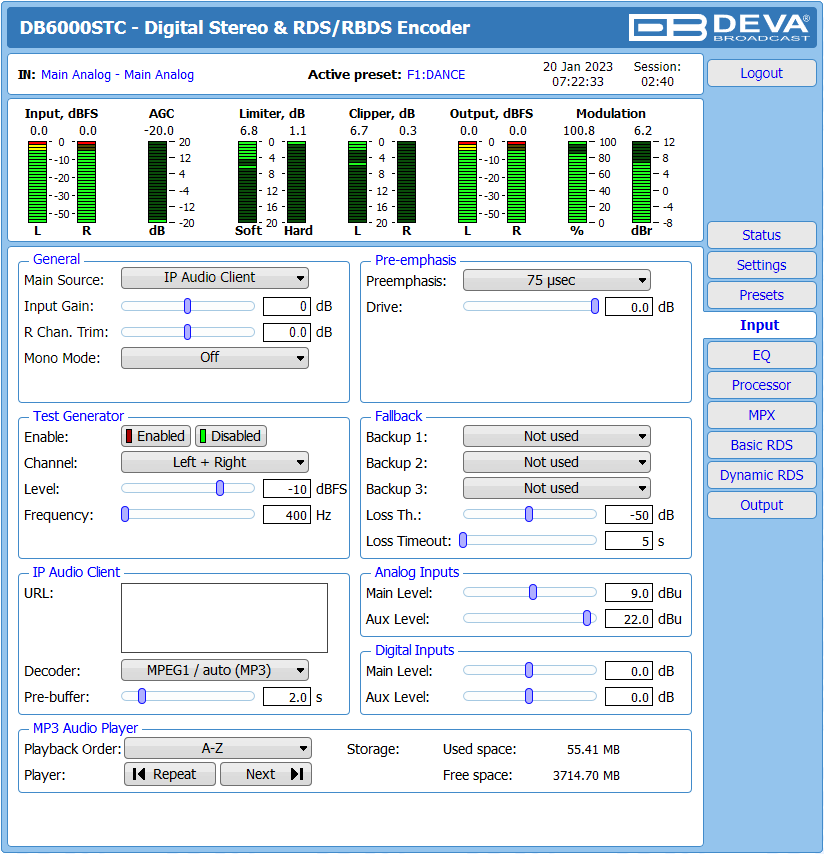This screenshot has height=854, width=824.
Task: Select the Input tab
Action: point(759,325)
